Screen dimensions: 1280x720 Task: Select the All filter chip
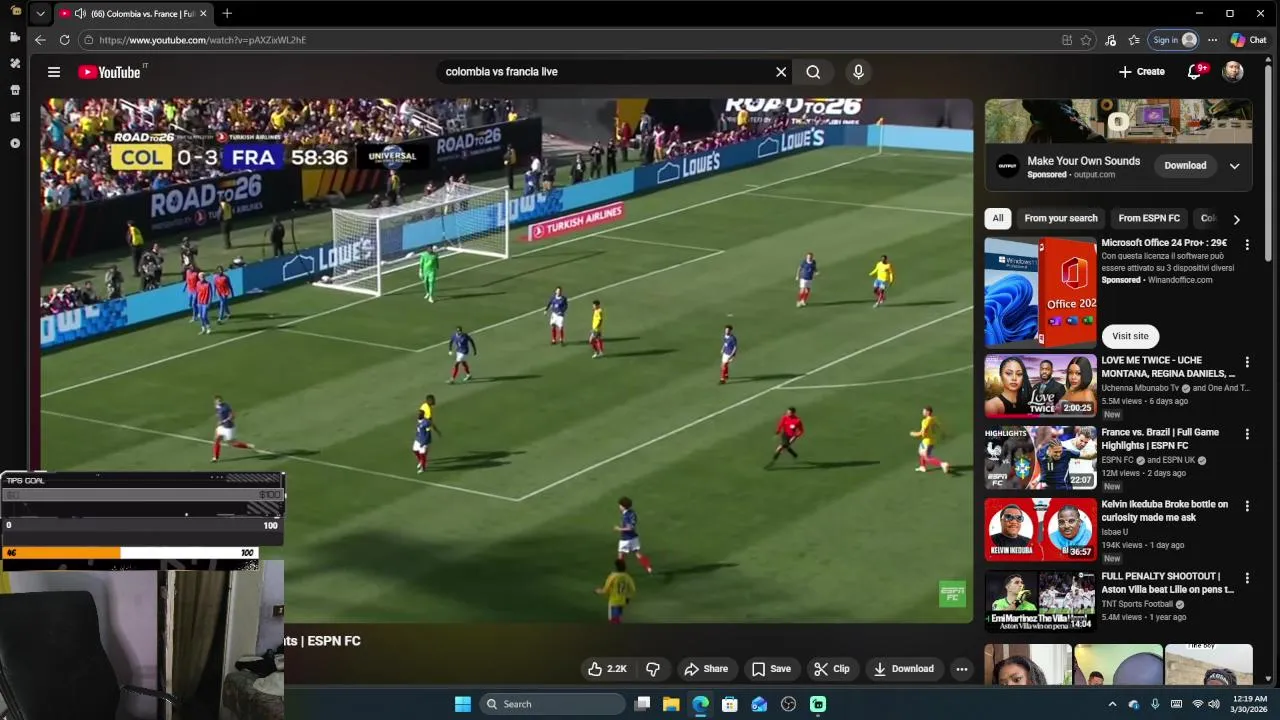[998, 218]
